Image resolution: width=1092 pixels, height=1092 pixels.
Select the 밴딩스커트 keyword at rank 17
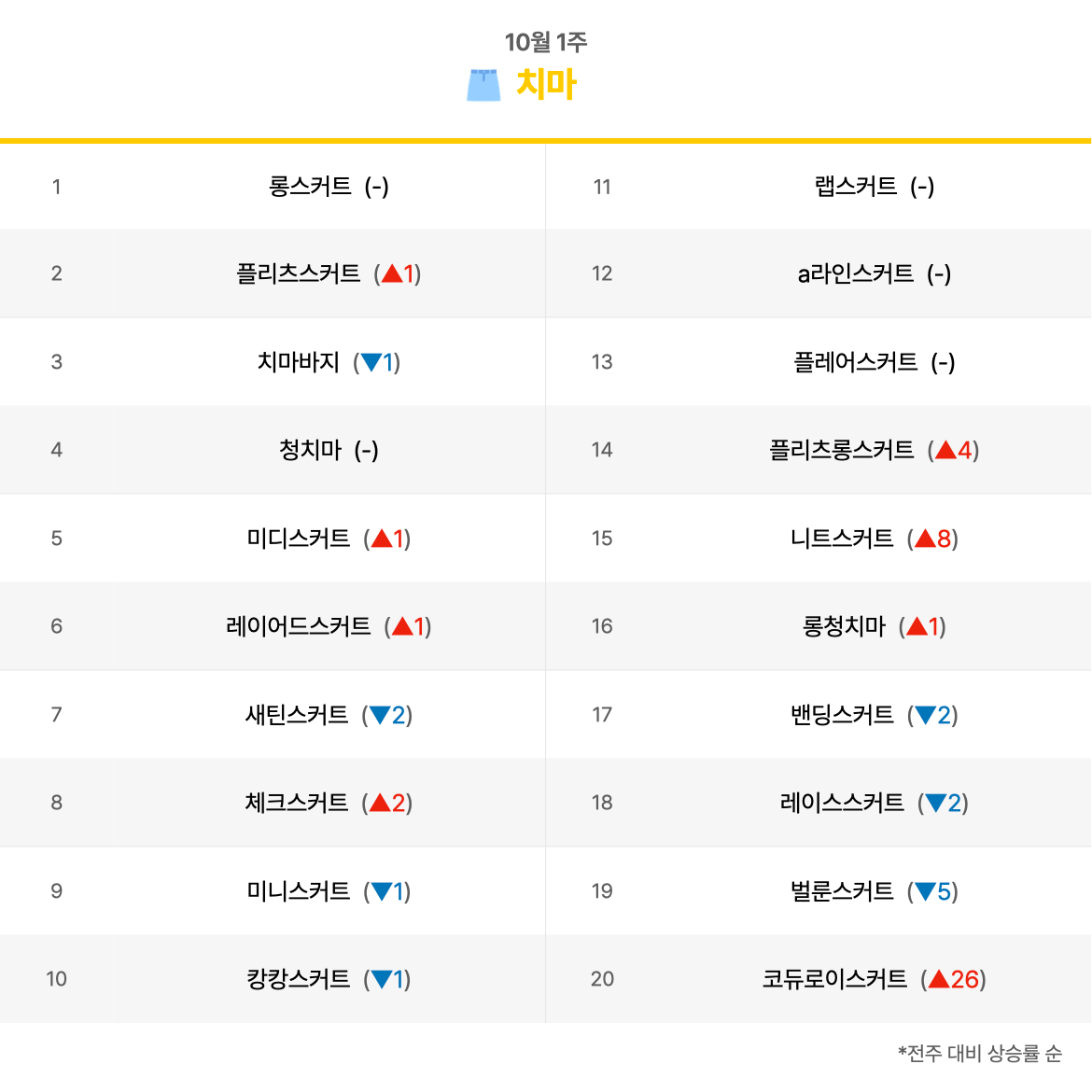click(842, 715)
